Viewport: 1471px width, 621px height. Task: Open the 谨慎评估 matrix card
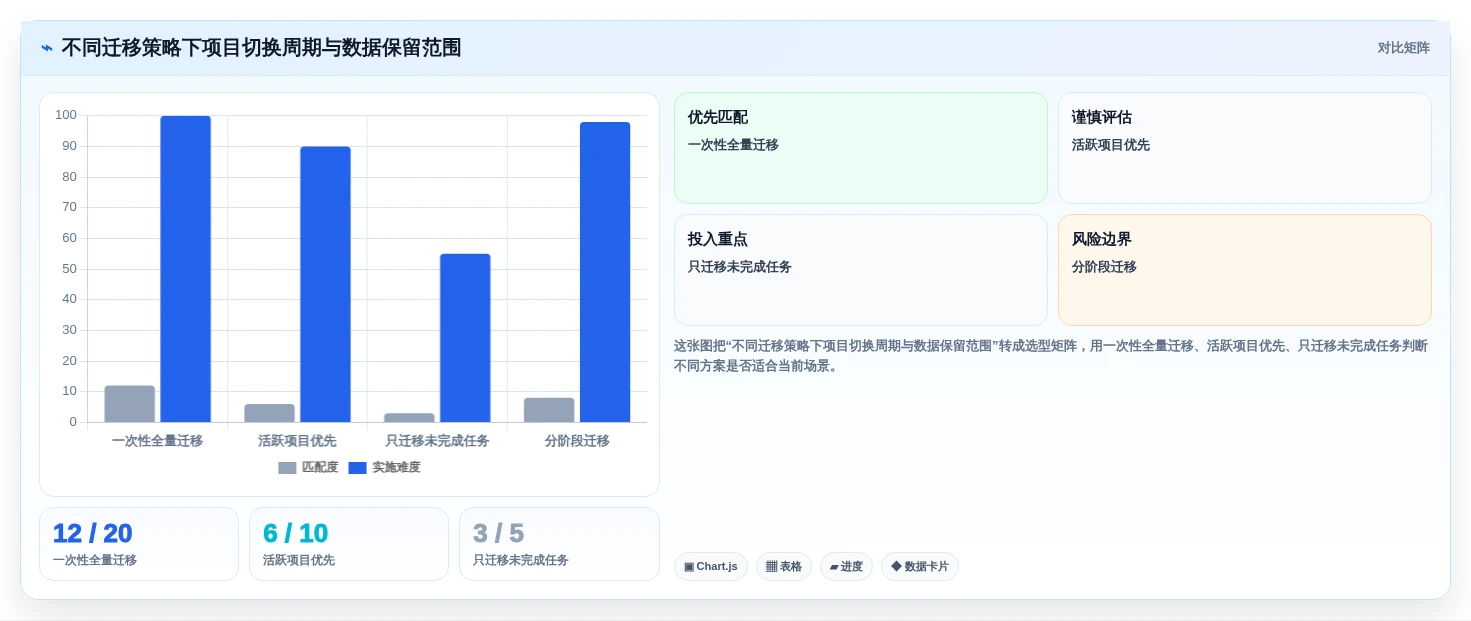[x=1245, y=148]
